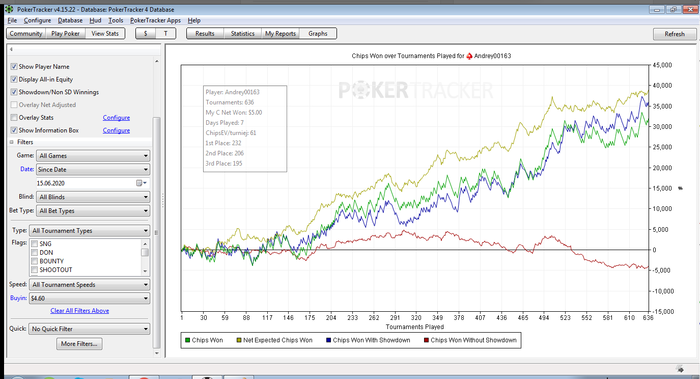Open the Bet Type dropdown
Viewport: 700px width, 379px height.
93,211
